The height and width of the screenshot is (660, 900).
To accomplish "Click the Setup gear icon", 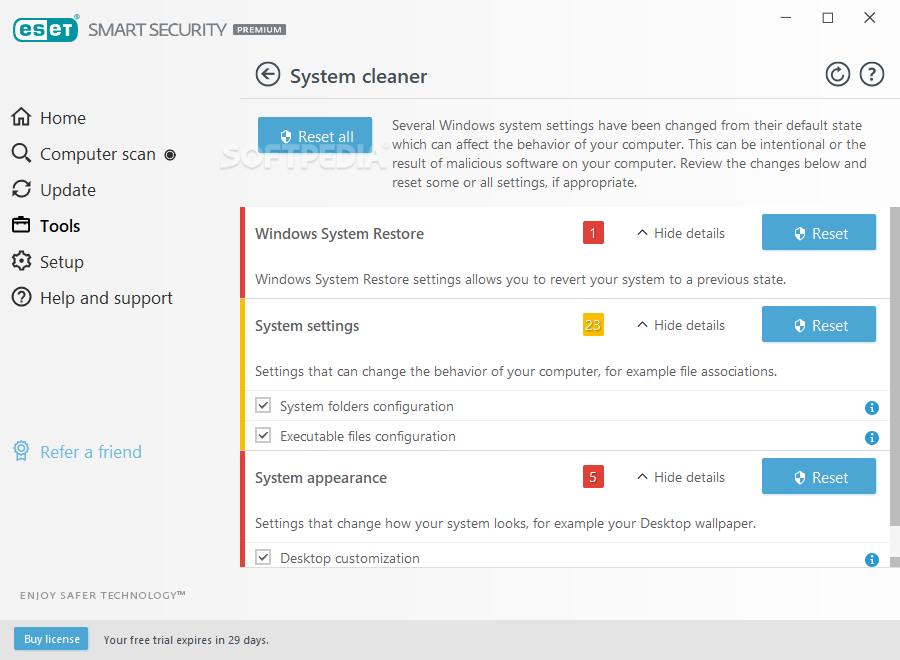I will pyautogui.click(x=21, y=261).
